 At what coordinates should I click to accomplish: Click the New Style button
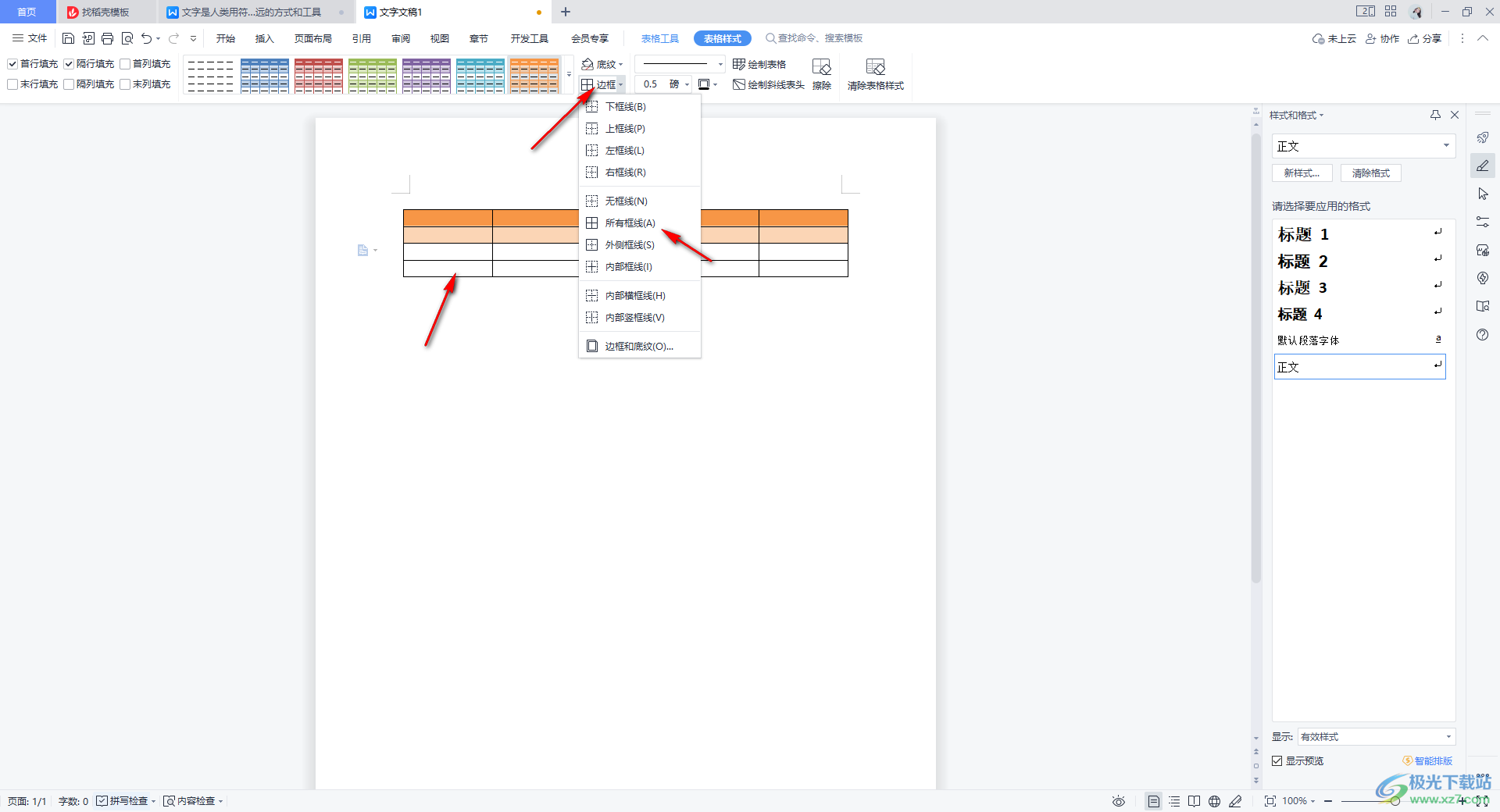[x=1302, y=173]
